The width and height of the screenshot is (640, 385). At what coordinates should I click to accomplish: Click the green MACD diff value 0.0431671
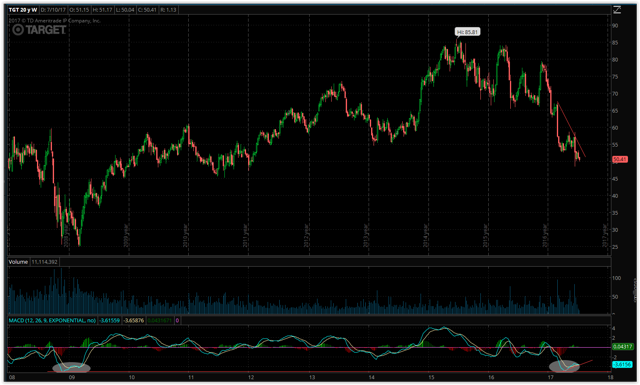(x=160, y=320)
